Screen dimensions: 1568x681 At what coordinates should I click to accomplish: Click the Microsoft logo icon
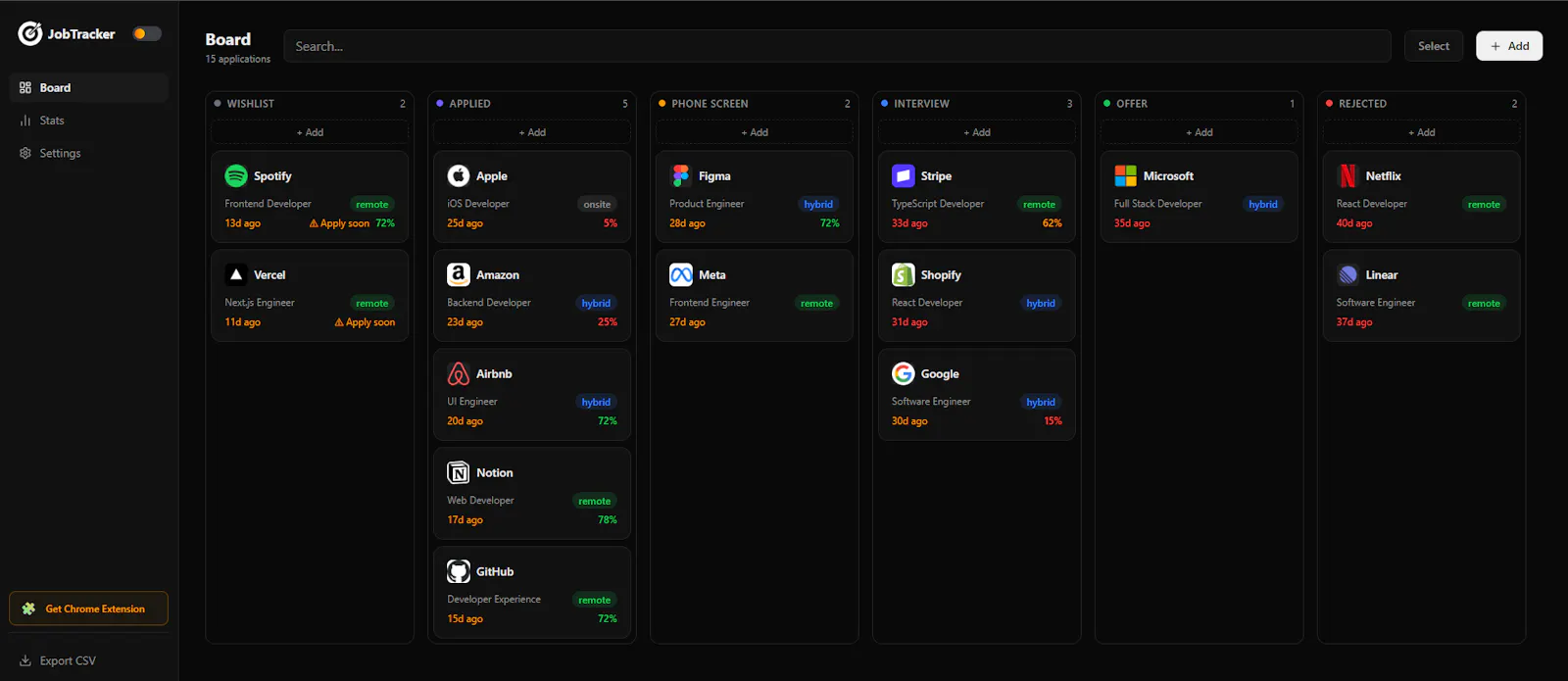click(x=1126, y=175)
